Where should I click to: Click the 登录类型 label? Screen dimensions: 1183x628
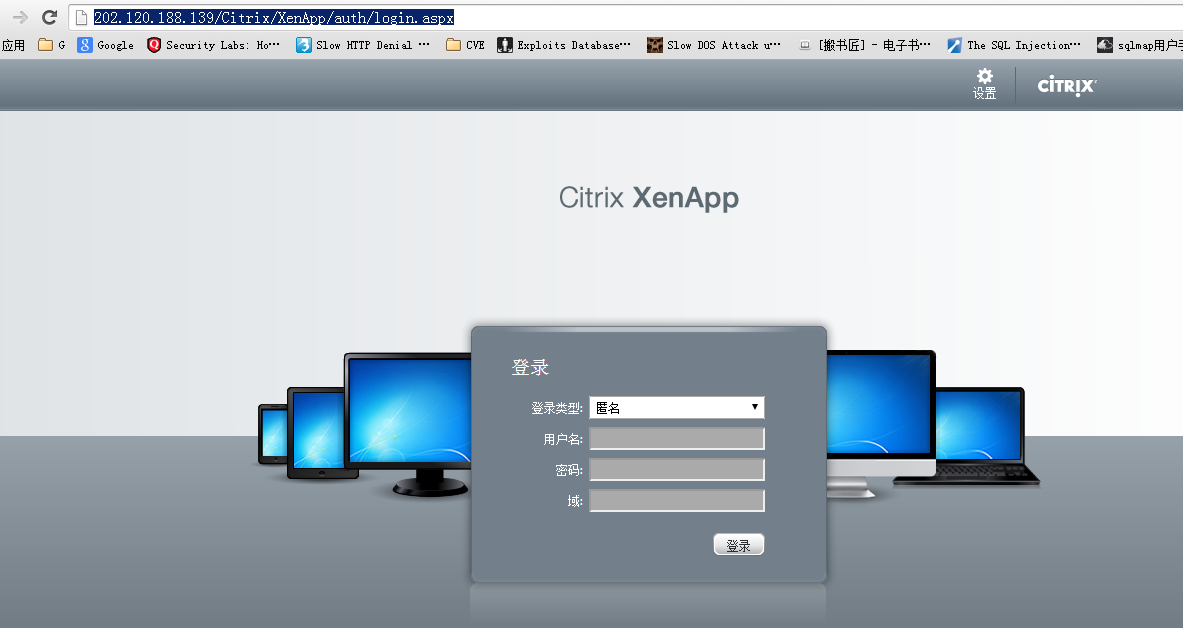click(557, 408)
